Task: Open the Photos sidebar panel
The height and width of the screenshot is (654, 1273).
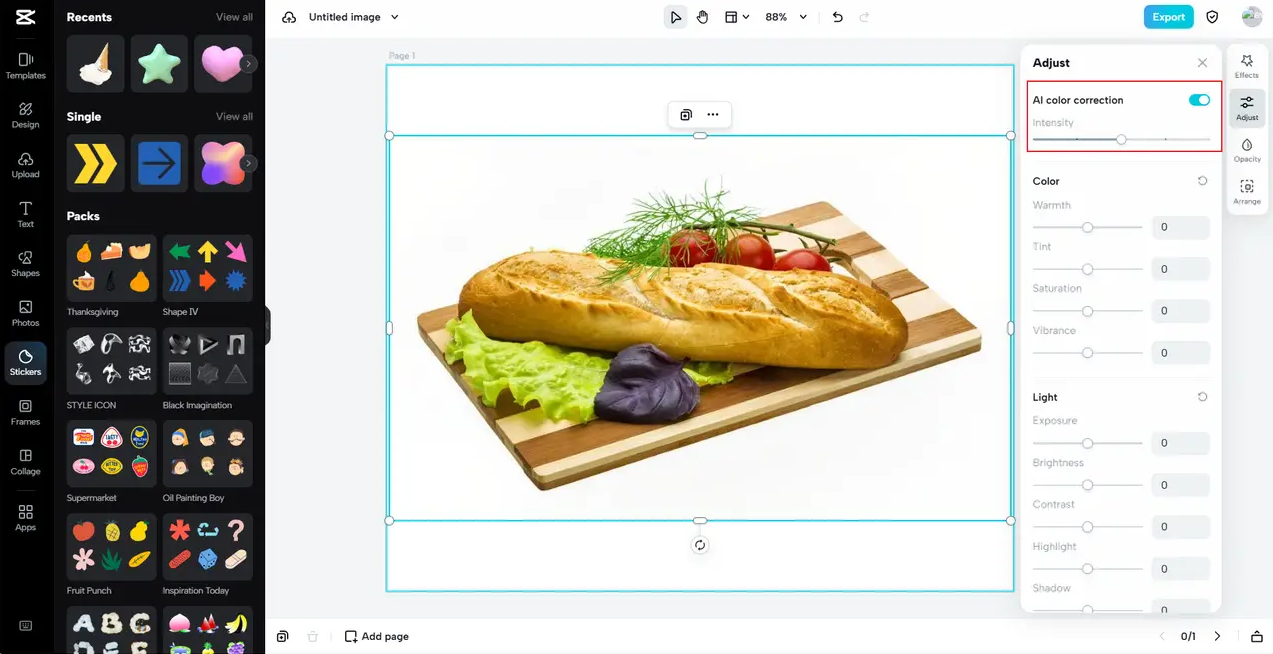Action: [26, 313]
